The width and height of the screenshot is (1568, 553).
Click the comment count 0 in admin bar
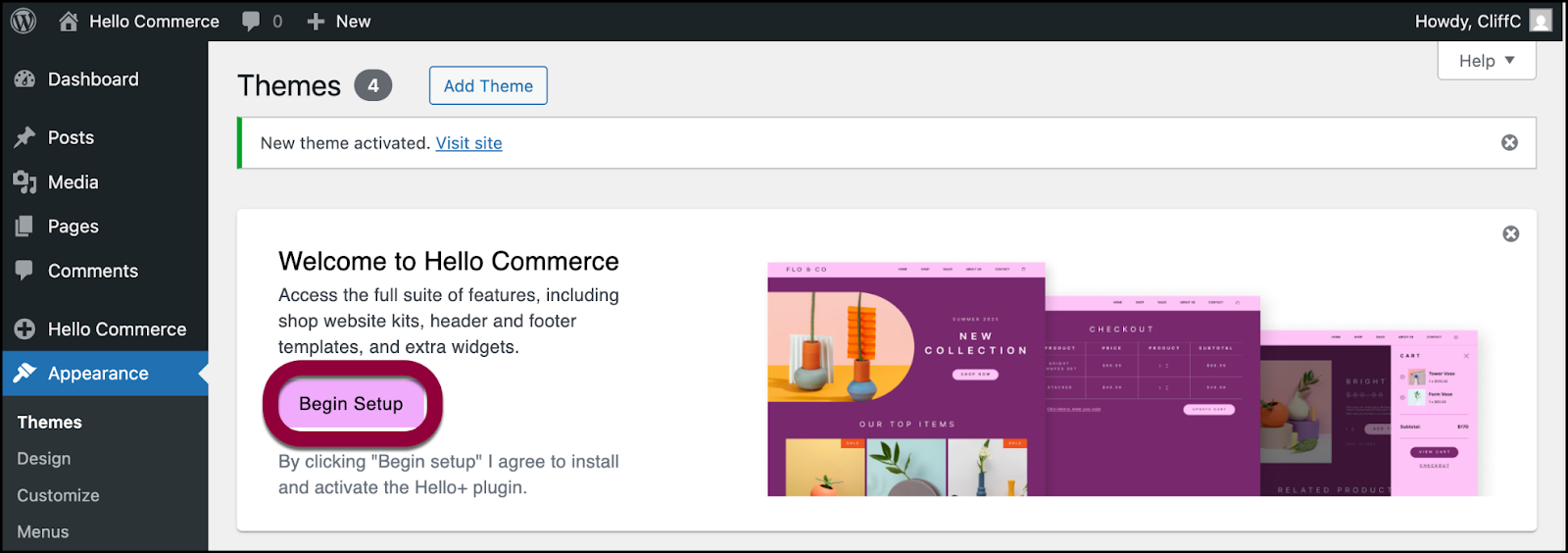click(x=277, y=22)
